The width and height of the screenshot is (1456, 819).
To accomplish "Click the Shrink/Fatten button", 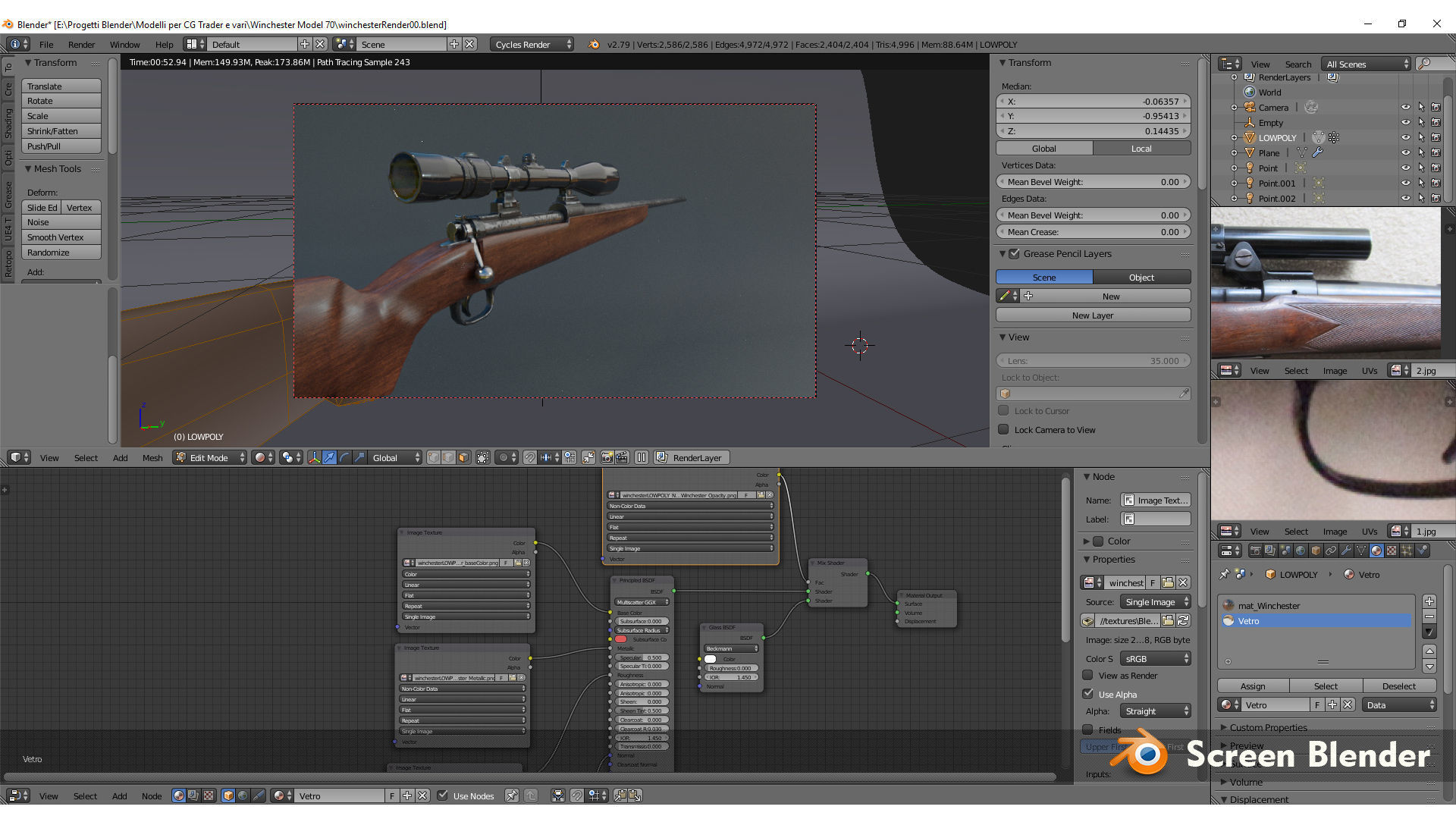I will click(61, 131).
